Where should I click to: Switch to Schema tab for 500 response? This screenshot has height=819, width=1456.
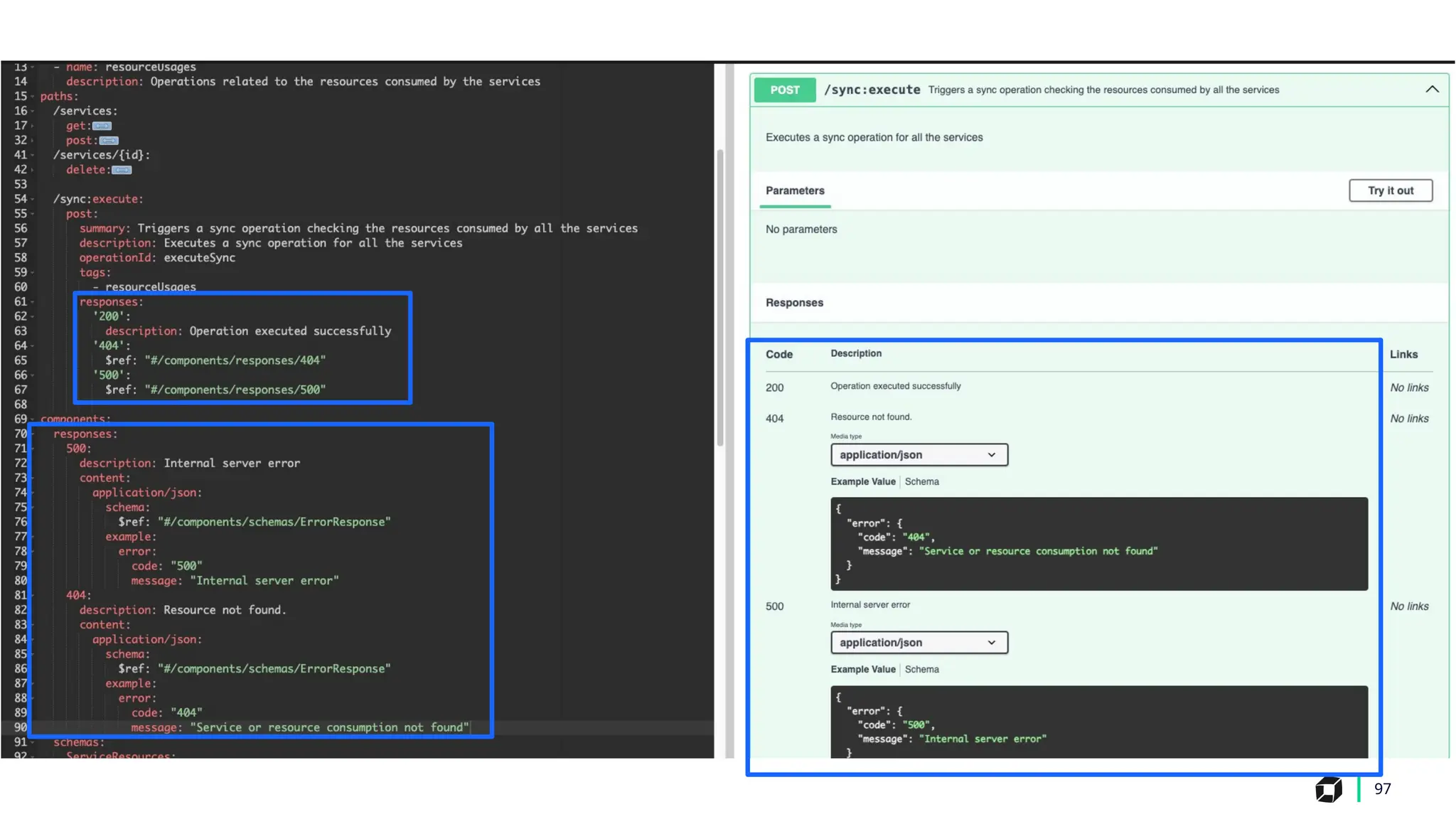(x=921, y=670)
